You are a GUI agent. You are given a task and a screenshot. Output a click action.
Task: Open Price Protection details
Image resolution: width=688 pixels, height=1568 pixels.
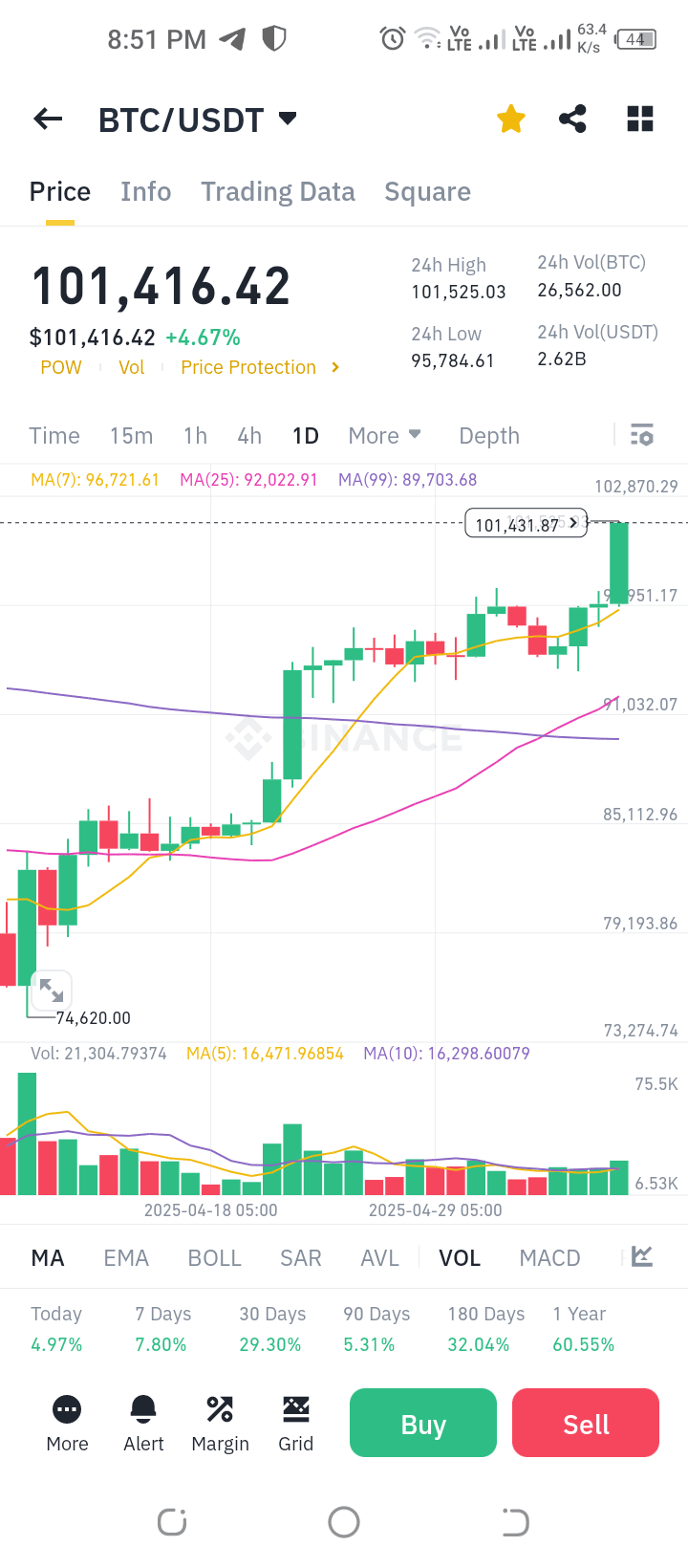click(x=248, y=367)
